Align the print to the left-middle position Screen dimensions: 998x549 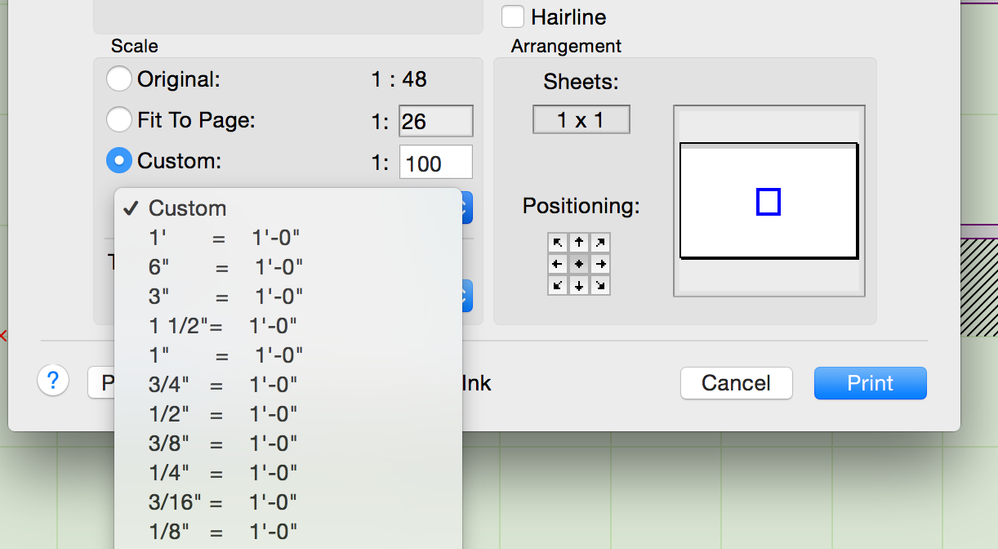pos(558,264)
